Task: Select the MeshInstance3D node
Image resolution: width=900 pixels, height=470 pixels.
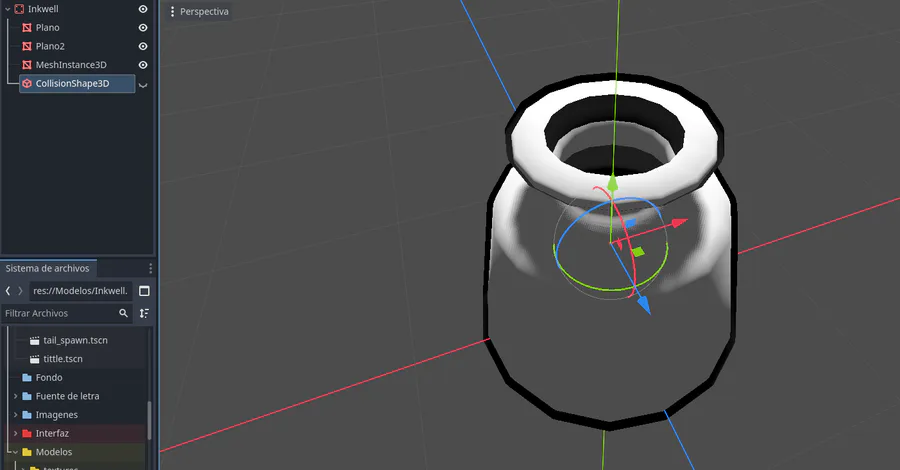Action: pos(71,65)
